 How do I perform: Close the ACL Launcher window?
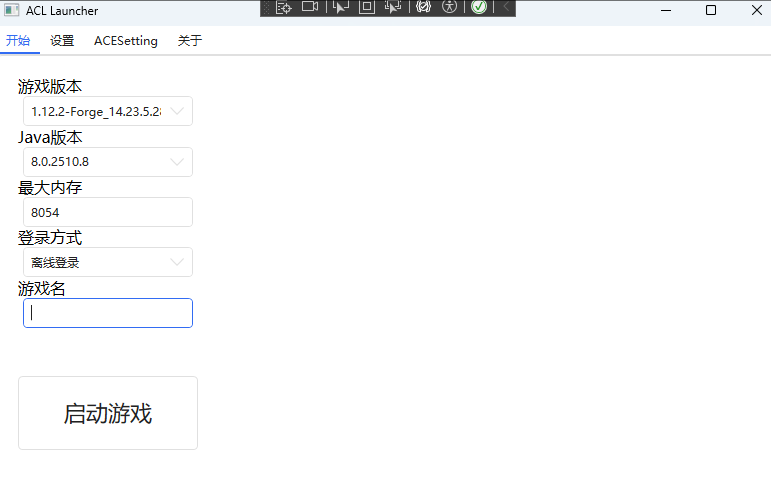click(757, 10)
